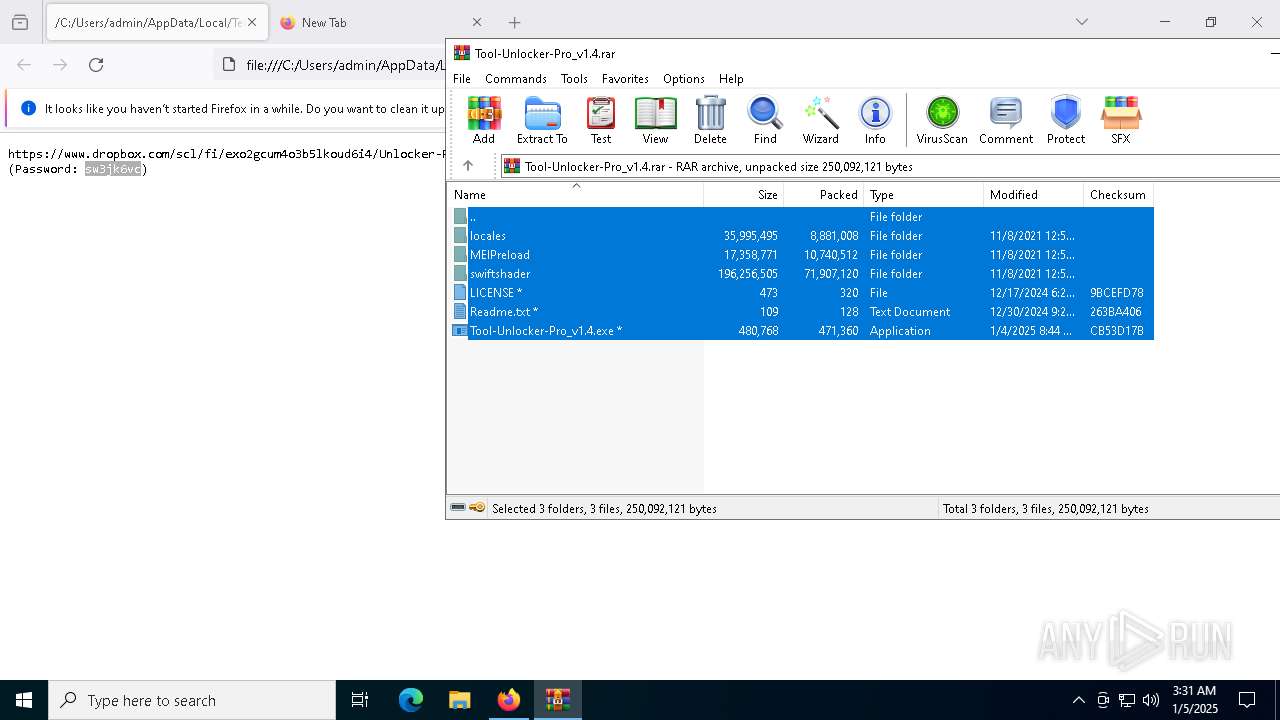Viewport: 1280px width, 720px height.
Task: Sort by the Type column header
Action: (923, 195)
